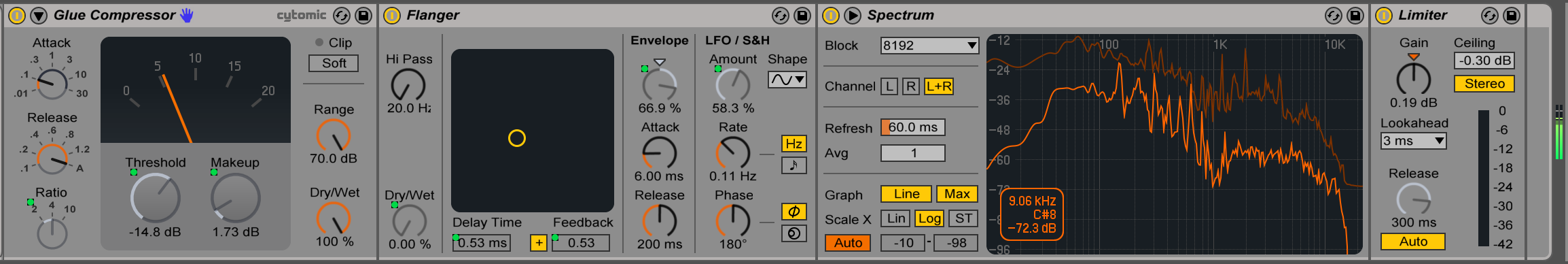Toggle the Spectrum device activator
1568x264 pixels.
click(x=831, y=15)
